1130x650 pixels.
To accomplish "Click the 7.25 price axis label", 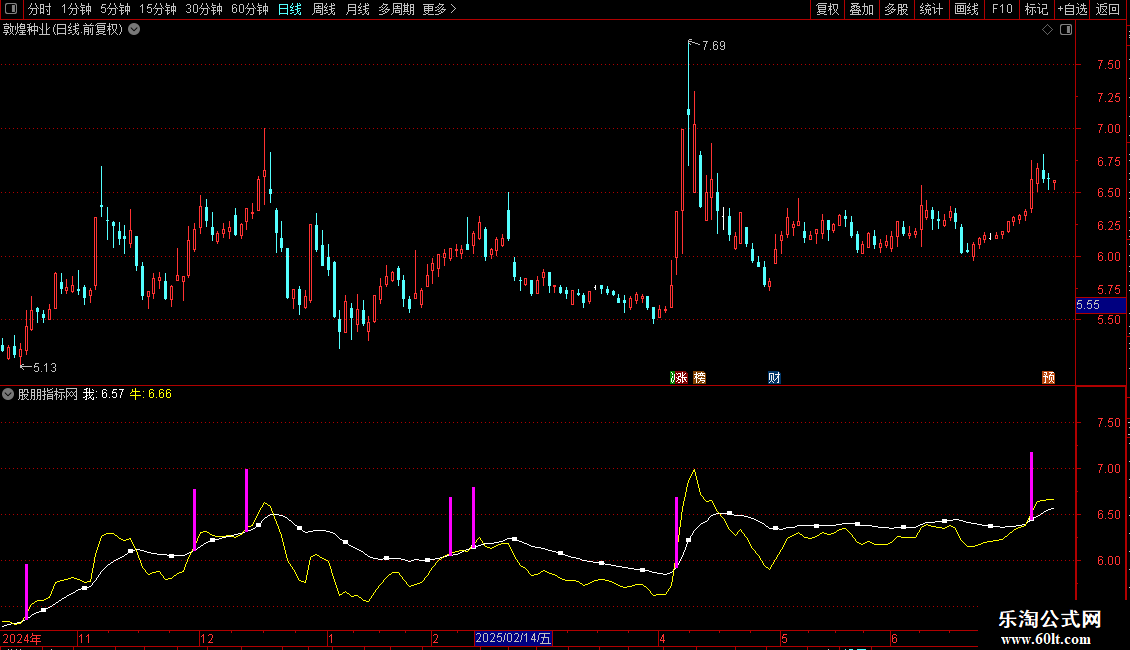I will tap(1108, 97).
